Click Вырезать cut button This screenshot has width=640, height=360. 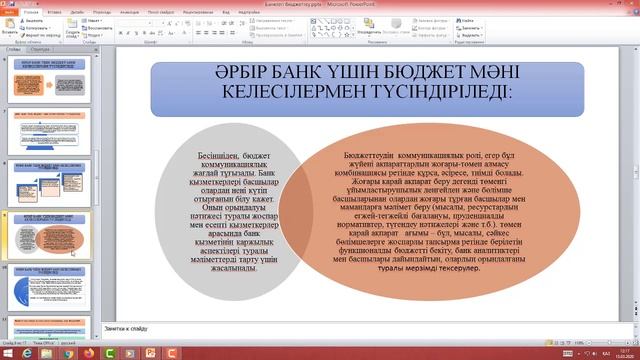click(32, 20)
